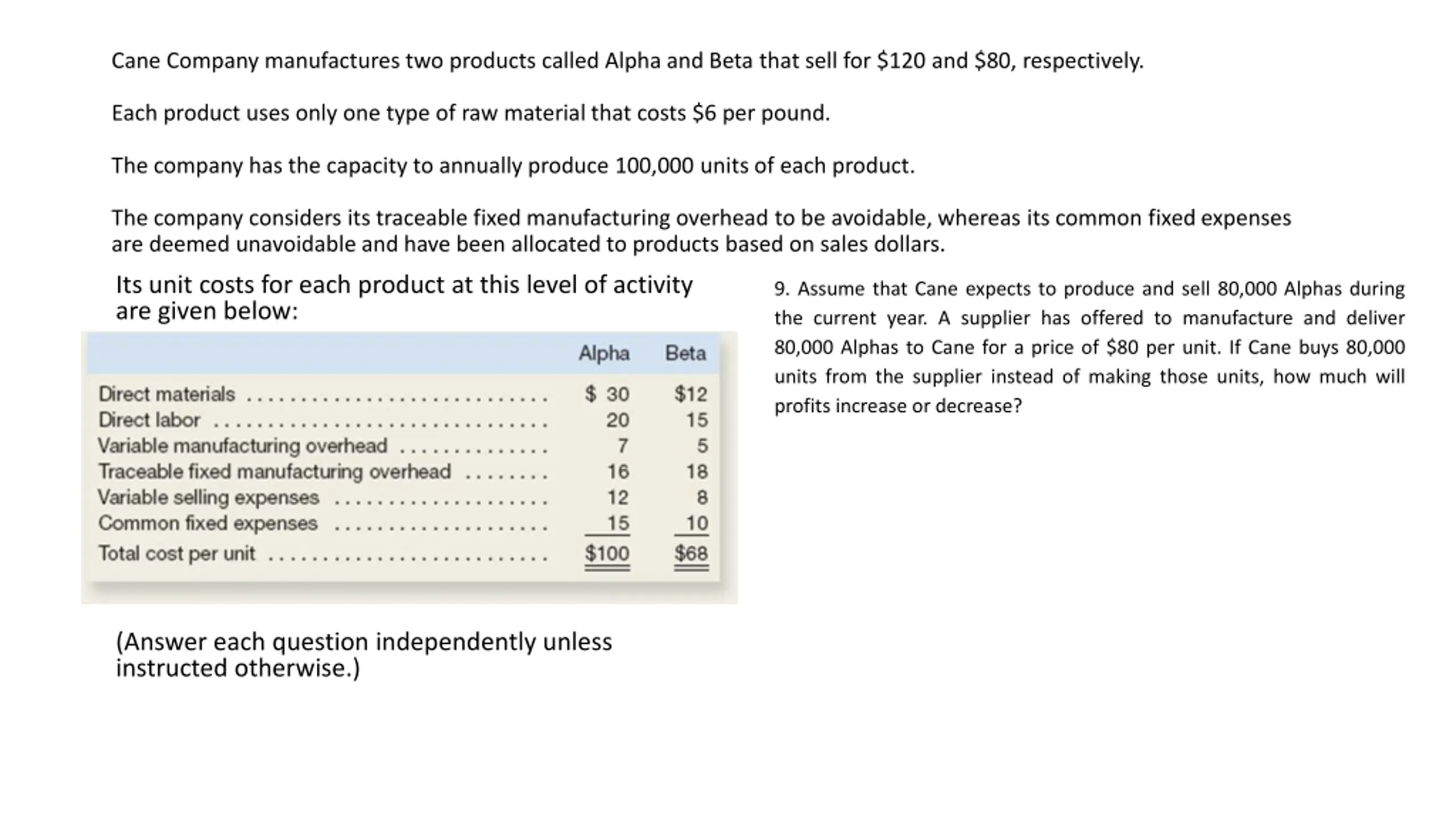1456x819 pixels.
Task: Click the Alpha column header
Action: pyautogui.click(x=604, y=354)
